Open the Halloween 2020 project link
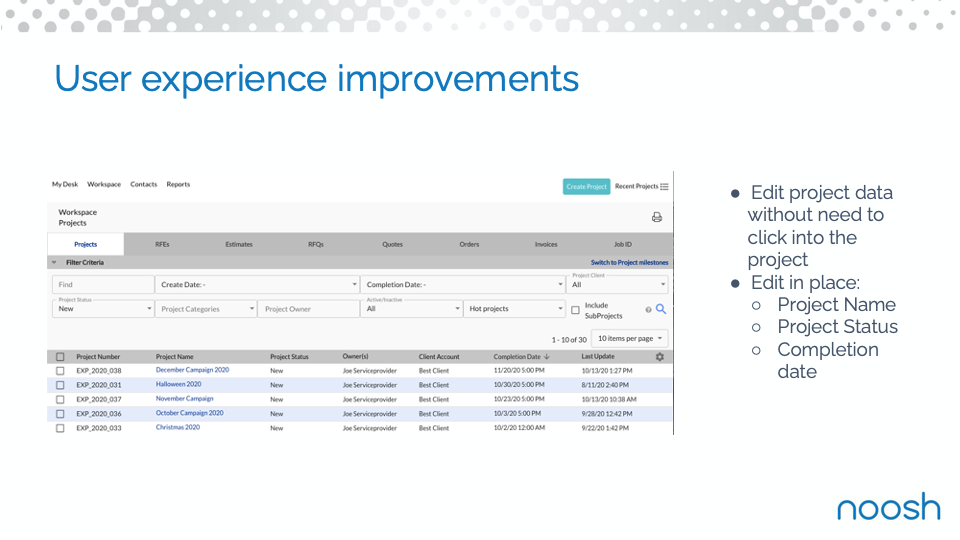The height and width of the screenshot is (540, 960). click(178, 384)
